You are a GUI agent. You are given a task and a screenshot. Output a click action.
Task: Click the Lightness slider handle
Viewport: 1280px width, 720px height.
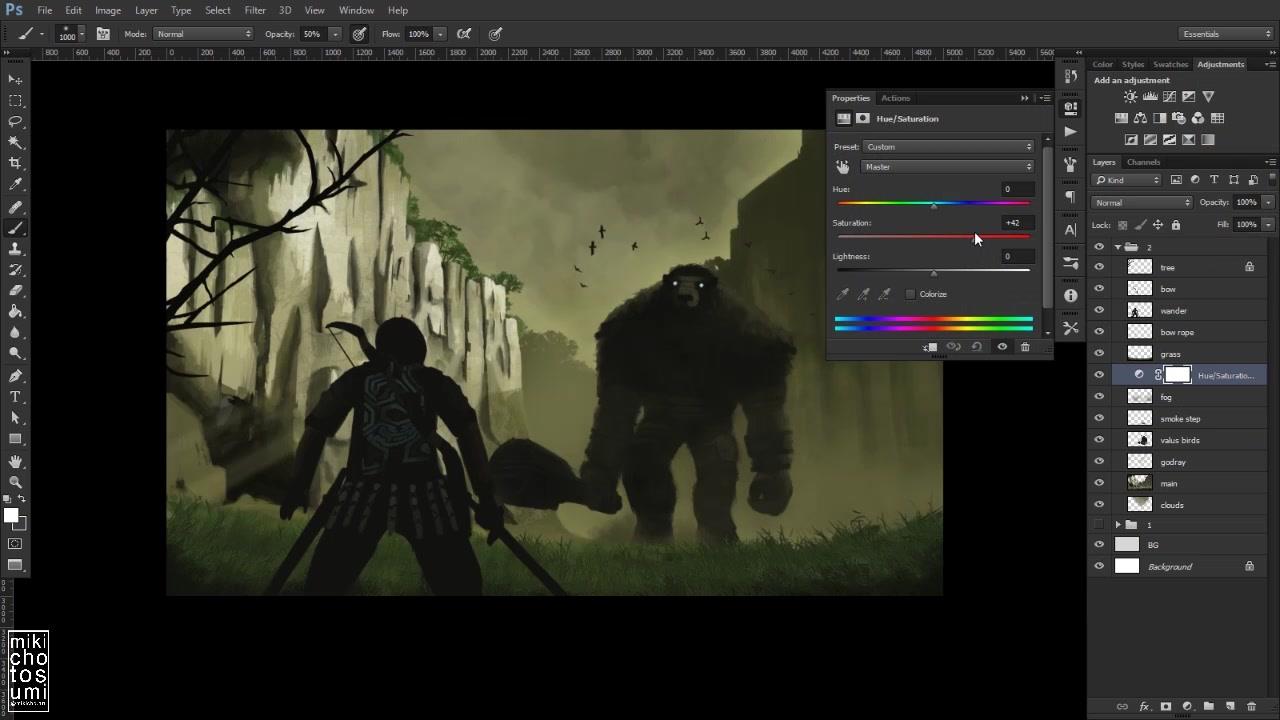click(x=934, y=273)
